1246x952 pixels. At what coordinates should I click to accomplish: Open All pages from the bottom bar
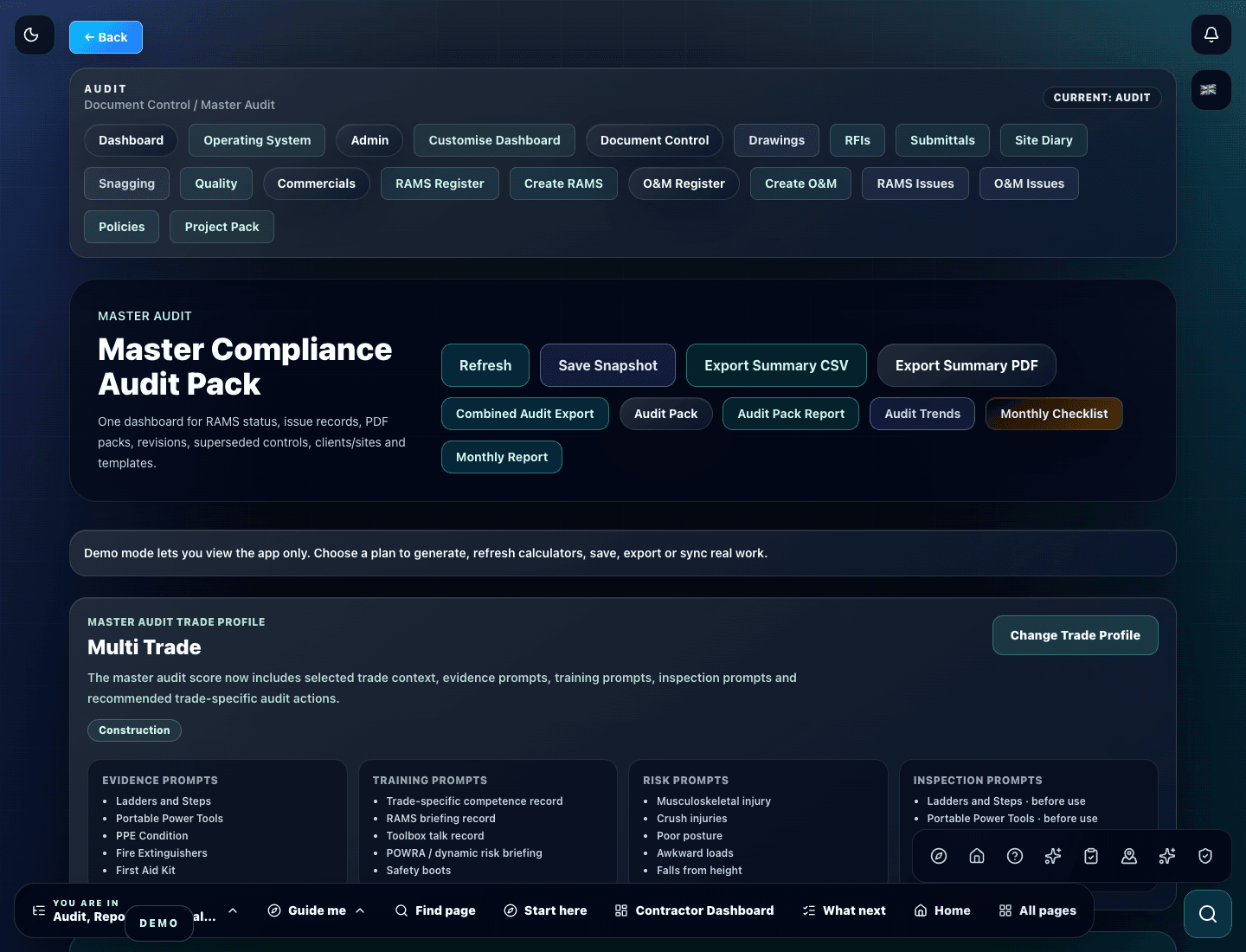[1037, 910]
